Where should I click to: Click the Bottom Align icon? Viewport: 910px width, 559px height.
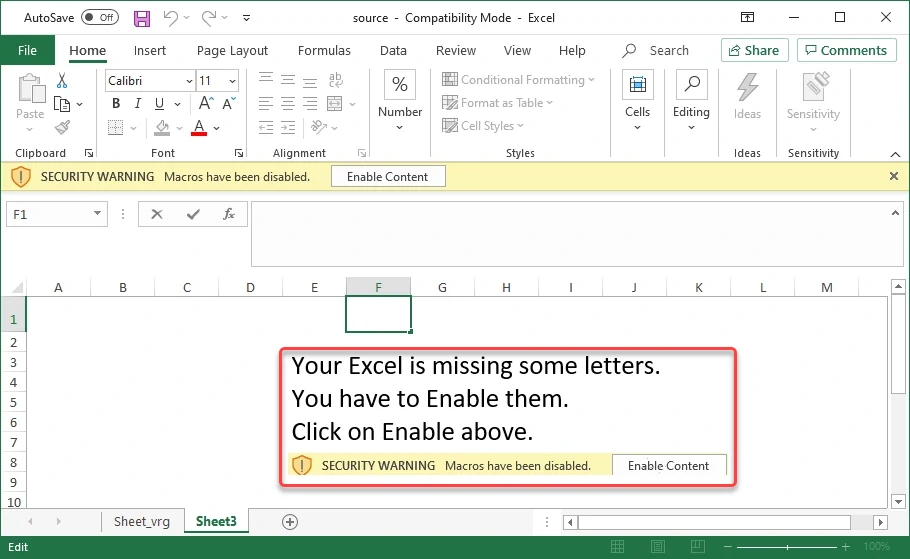coord(310,81)
